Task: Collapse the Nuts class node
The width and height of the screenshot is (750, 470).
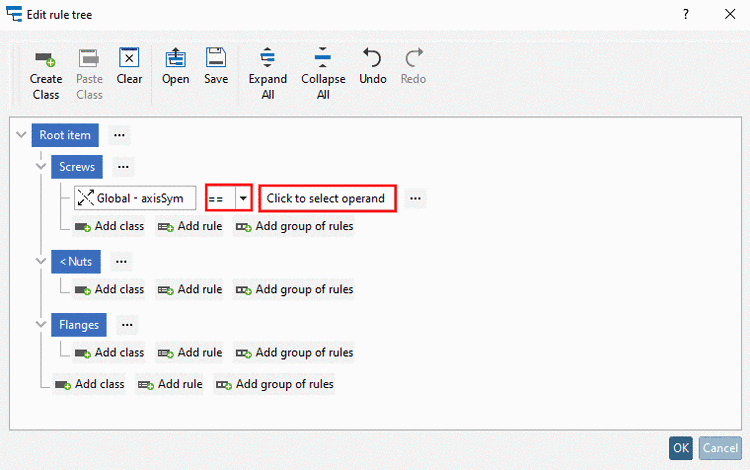Action: point(41,261)
